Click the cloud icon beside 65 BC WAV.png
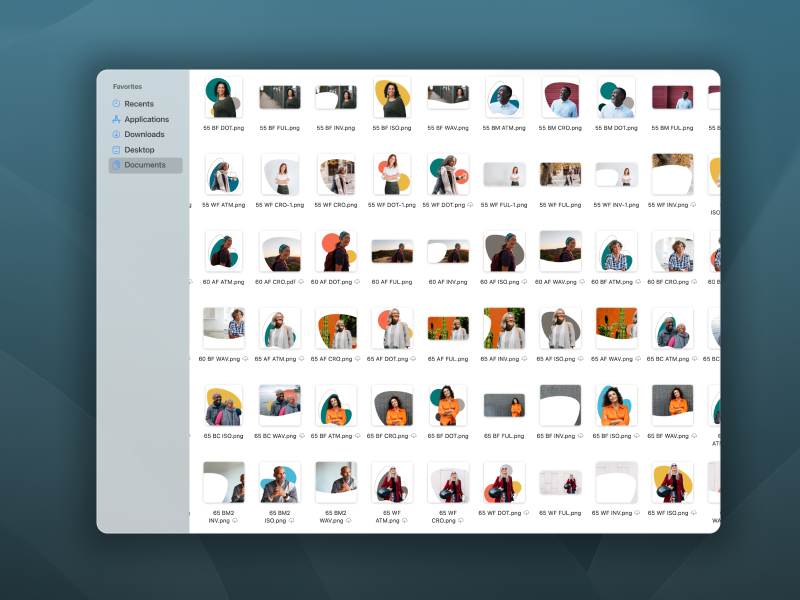The image size is (800, 600). (301, 436)
